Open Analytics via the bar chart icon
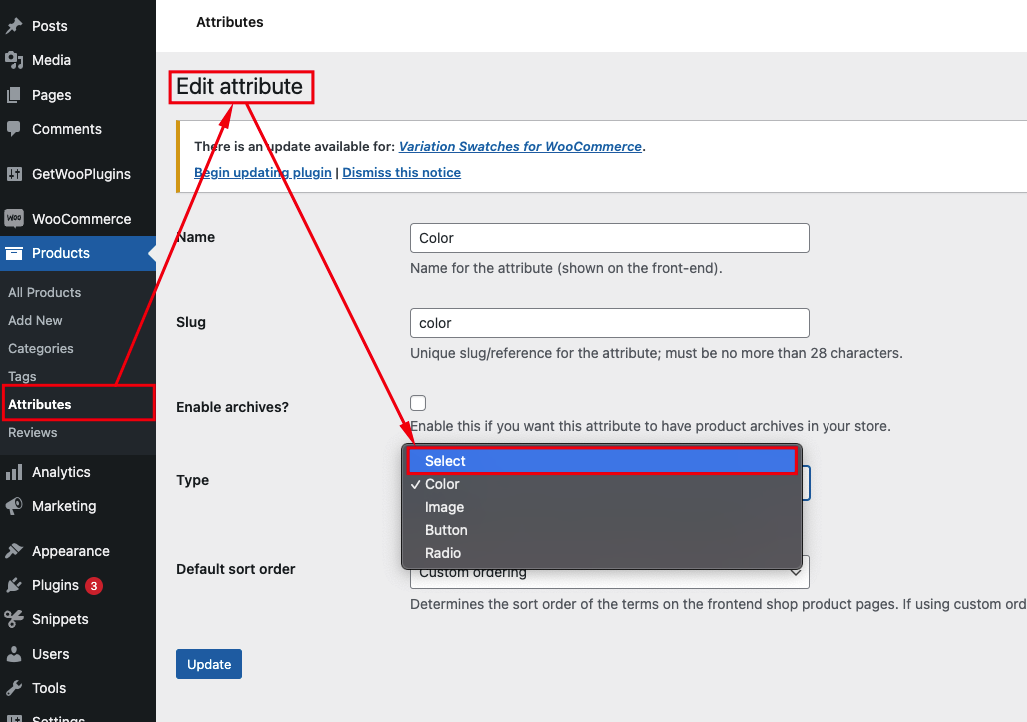Image resolution: width=1027 pixels, height=722 pixels. pyautogui.click(x=14, y=472)
